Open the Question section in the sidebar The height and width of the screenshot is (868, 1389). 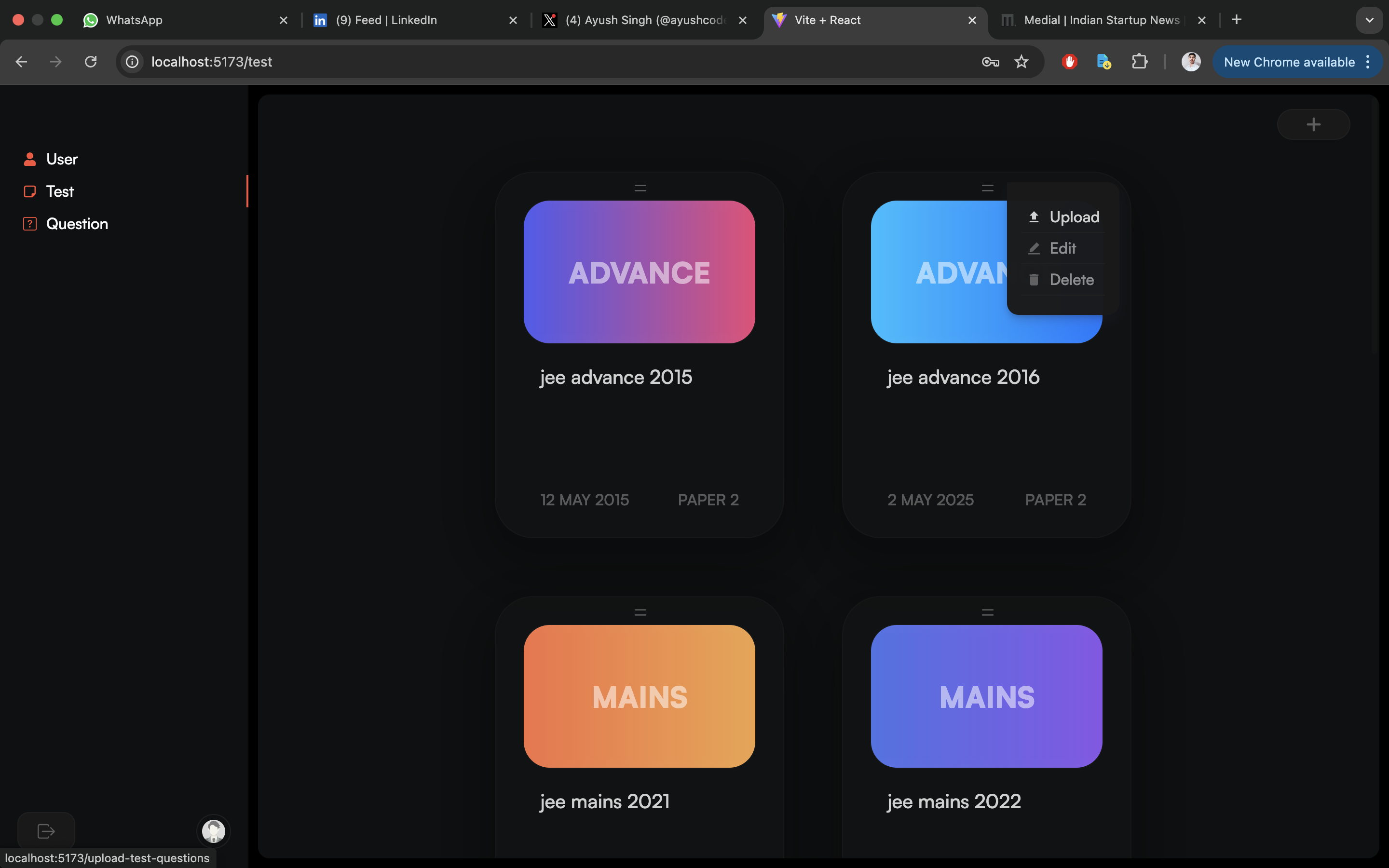coord(76,224)
